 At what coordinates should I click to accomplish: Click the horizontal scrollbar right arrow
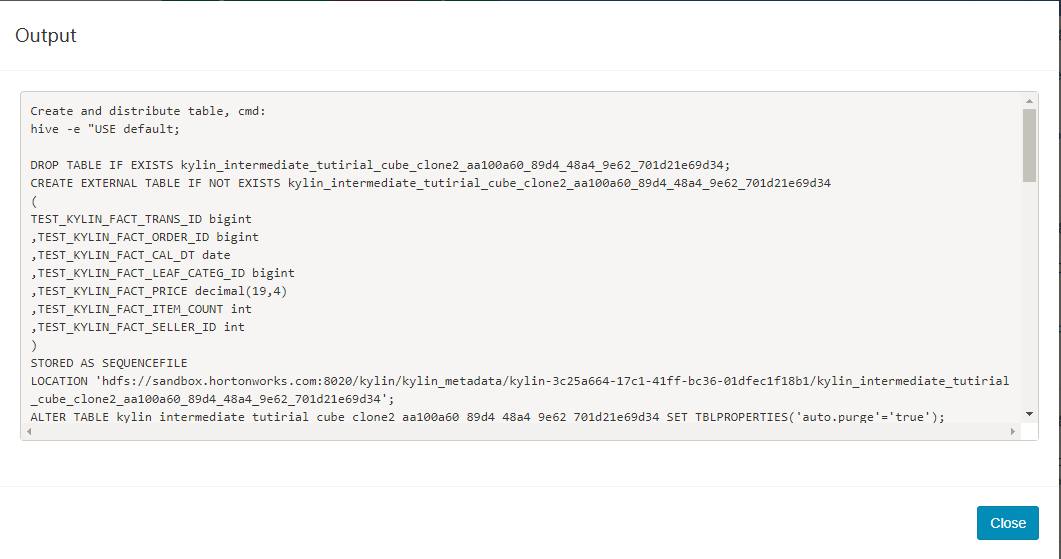(1012, 432)
